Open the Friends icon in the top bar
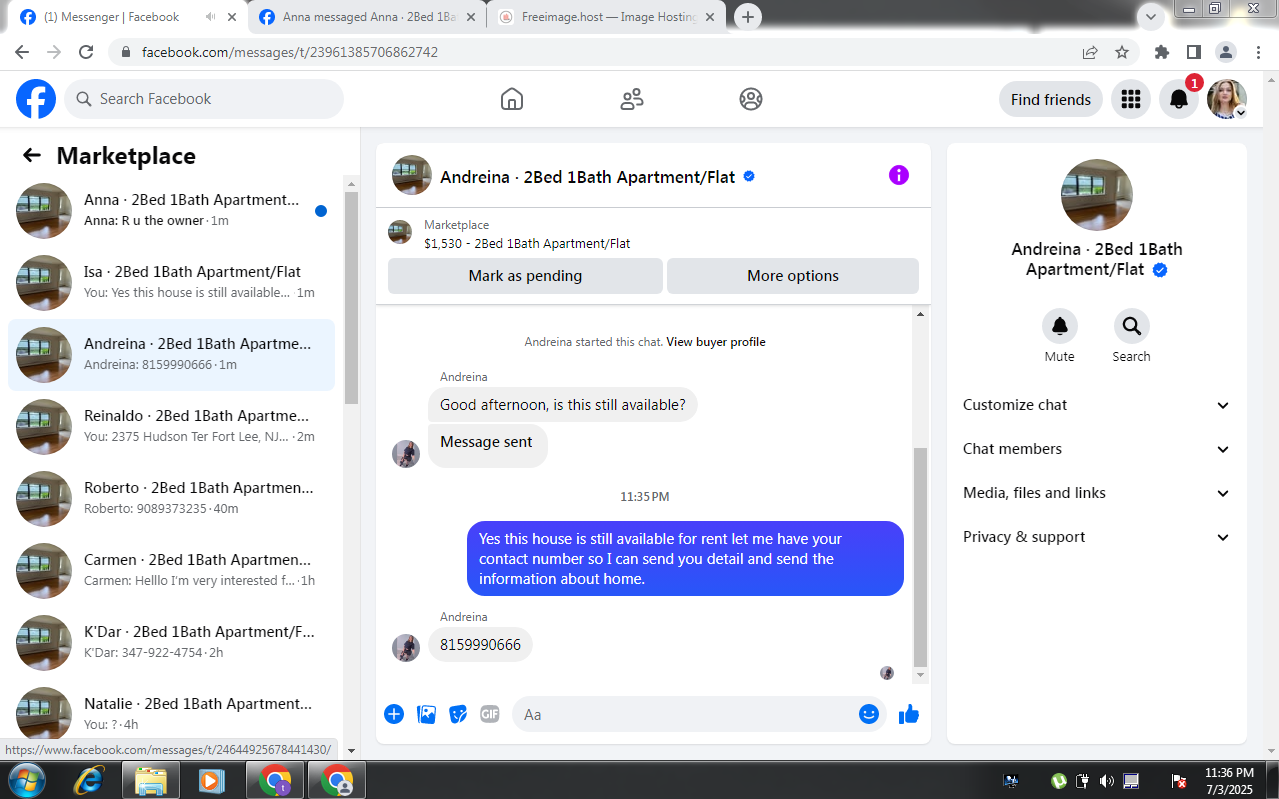 point(632,99)
